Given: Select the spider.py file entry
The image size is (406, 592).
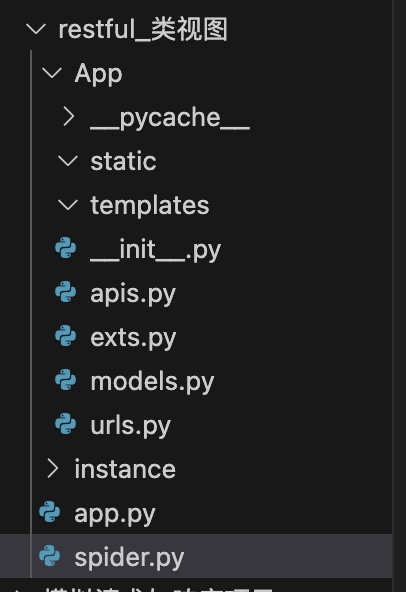Looking at the screenshot, I should tap(196, 556).
